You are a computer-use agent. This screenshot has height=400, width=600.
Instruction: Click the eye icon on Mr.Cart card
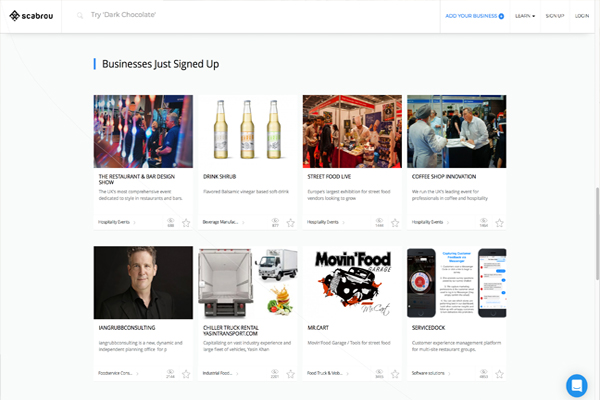click(x=379, y=371)
